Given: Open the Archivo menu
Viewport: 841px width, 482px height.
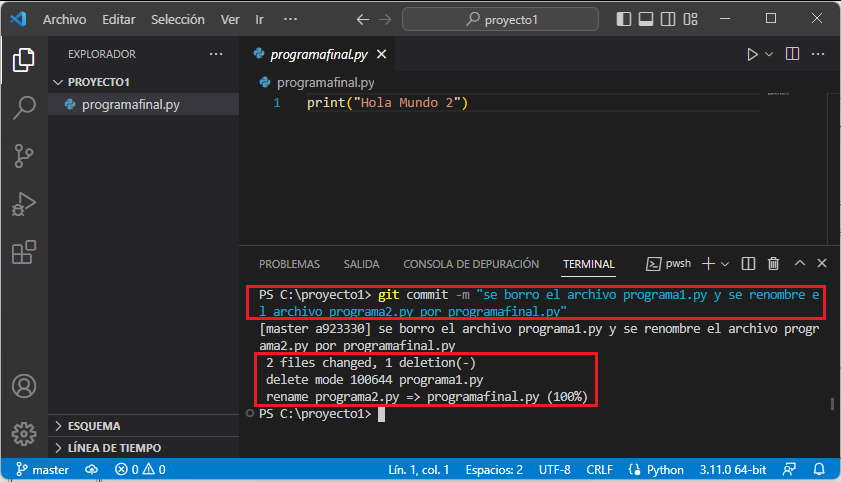Looking at the screenshot, I should click(x=64, y=19).
